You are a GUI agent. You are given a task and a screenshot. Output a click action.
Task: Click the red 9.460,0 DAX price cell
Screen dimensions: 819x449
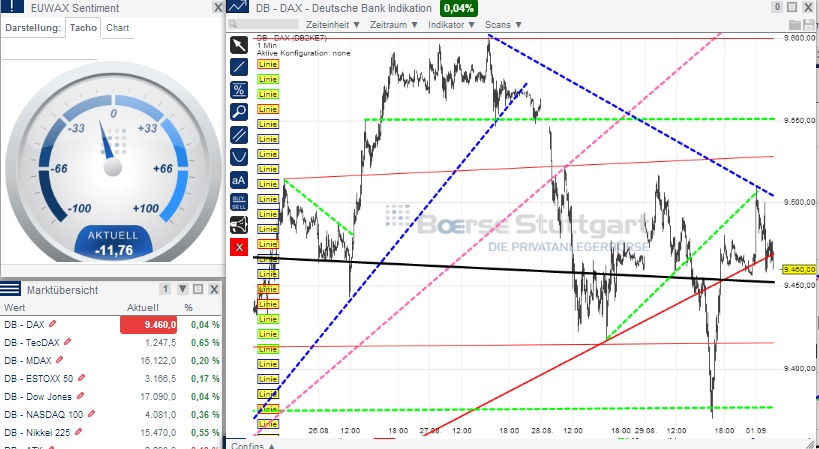click(x=148, y=325)
